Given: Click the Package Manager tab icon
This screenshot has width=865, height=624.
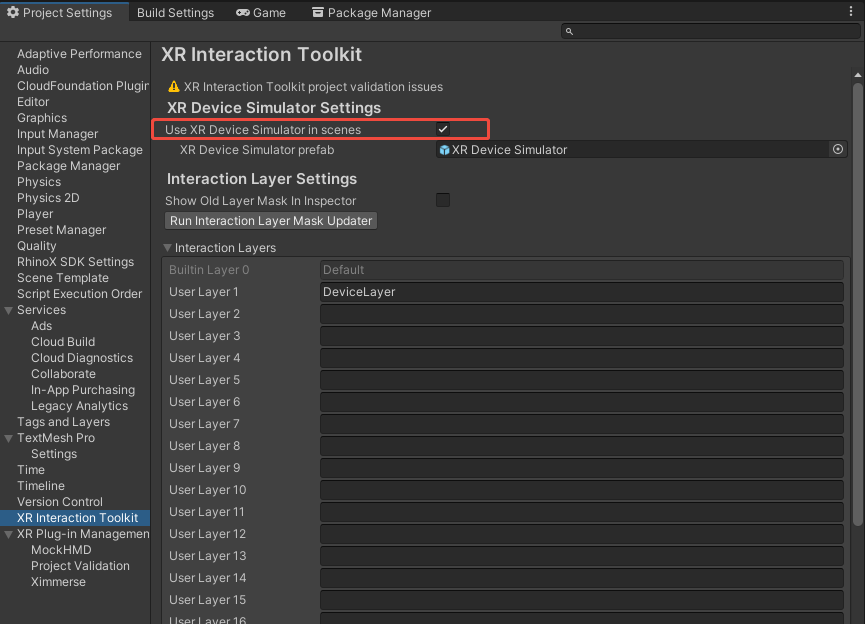Looking at the screenshot, I should [318, 12].
